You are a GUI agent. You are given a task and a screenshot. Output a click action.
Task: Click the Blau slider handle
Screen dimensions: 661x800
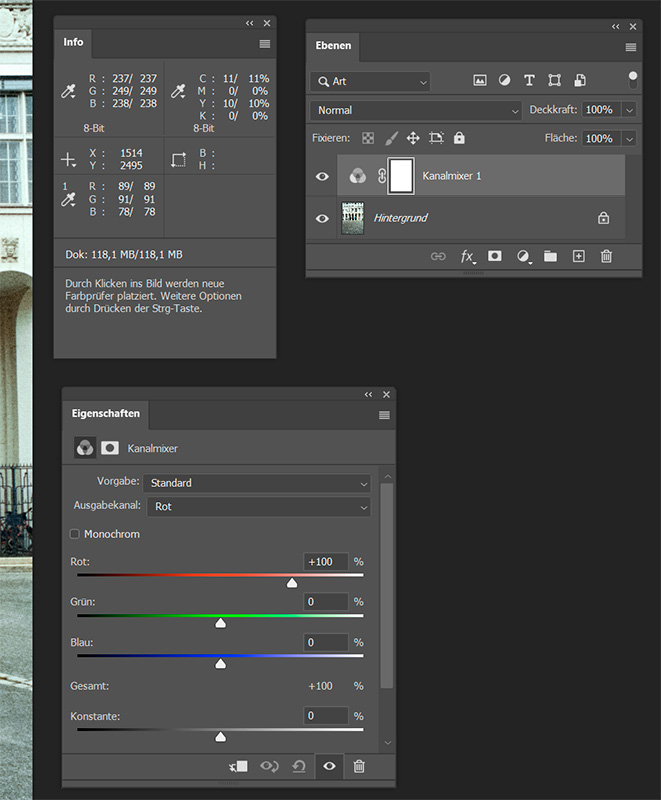point(220,663)
